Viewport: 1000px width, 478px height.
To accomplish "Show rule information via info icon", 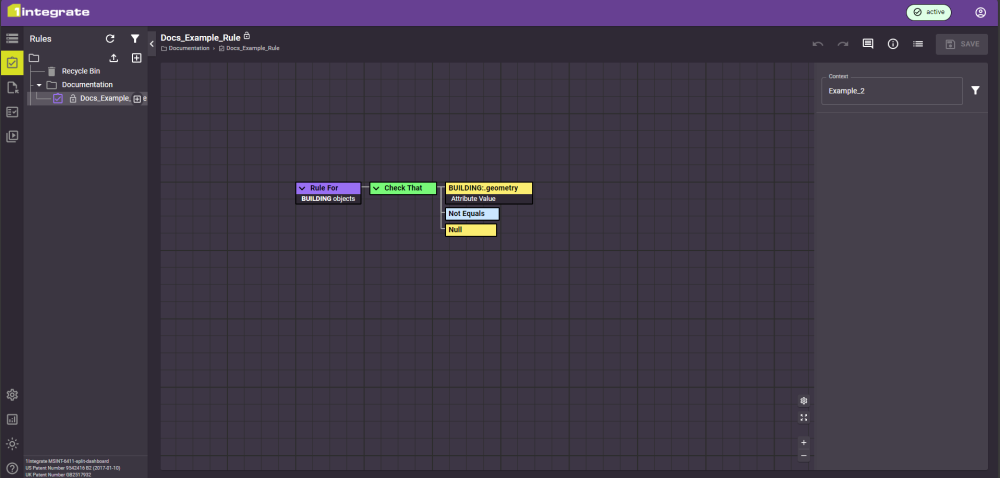I will click(893, 44).
